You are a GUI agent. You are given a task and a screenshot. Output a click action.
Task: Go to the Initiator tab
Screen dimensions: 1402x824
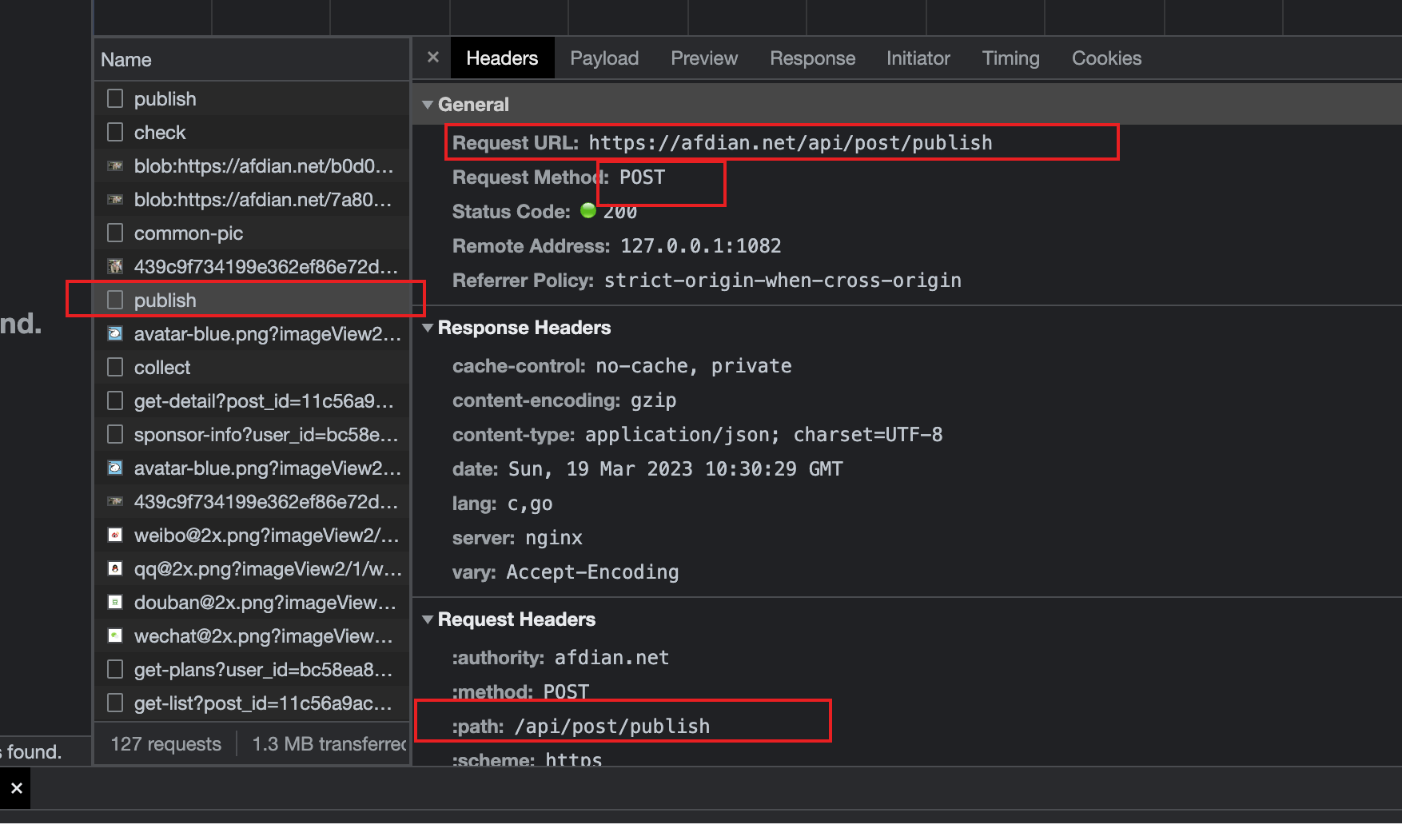918,58
